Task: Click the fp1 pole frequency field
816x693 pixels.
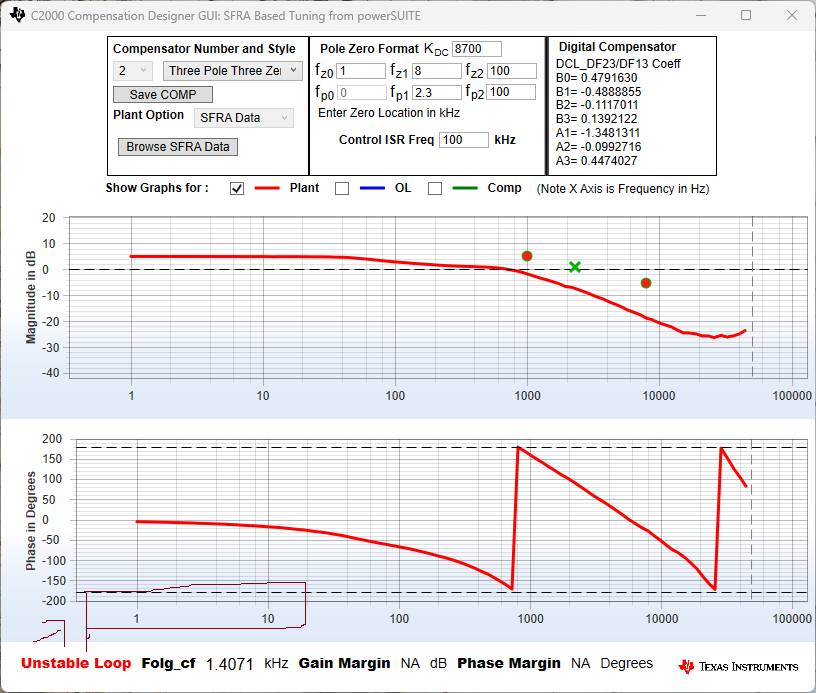Action: click(x=437, y=93)
